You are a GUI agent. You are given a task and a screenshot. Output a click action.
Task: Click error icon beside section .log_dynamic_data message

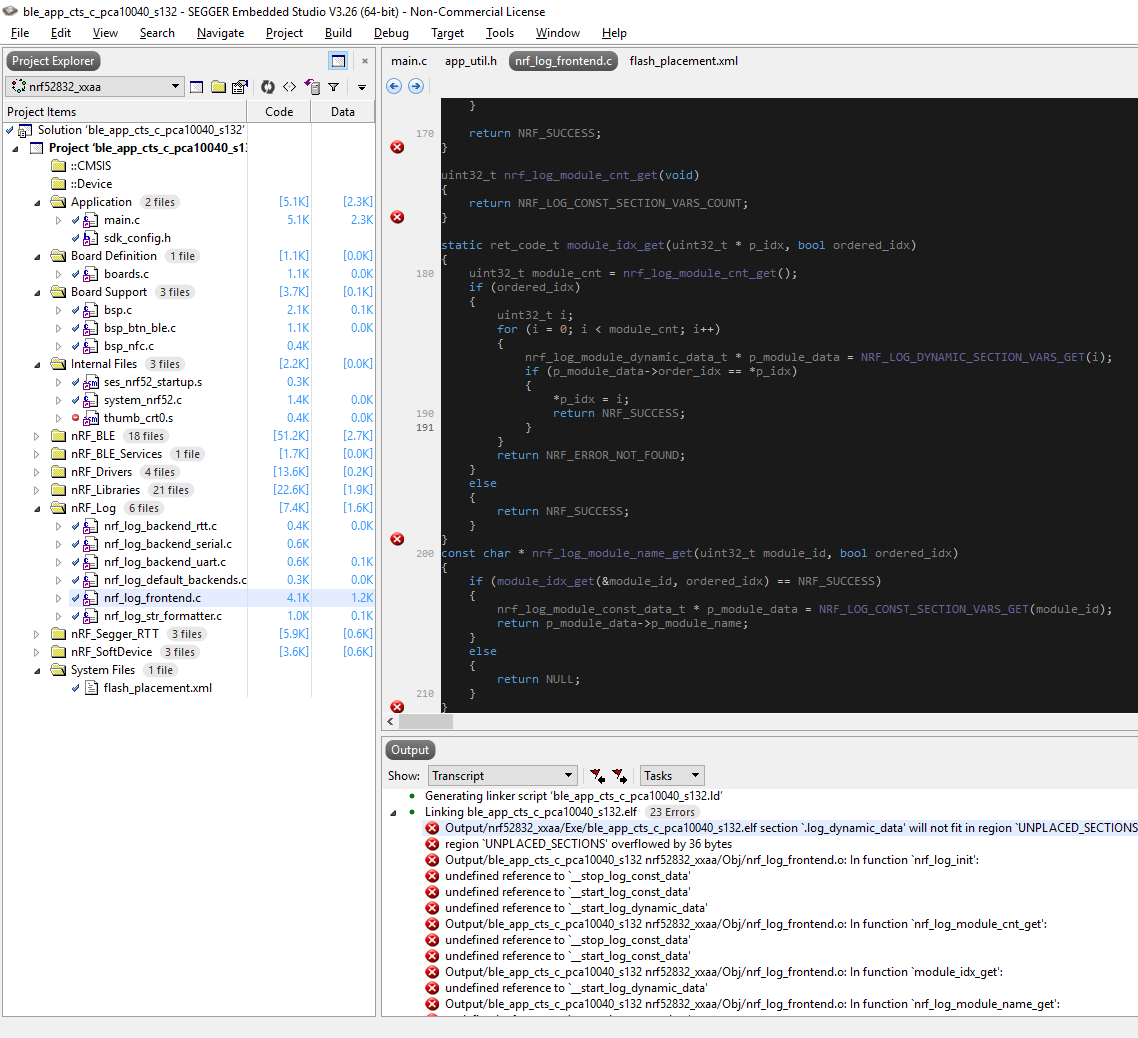pos(432,828)
